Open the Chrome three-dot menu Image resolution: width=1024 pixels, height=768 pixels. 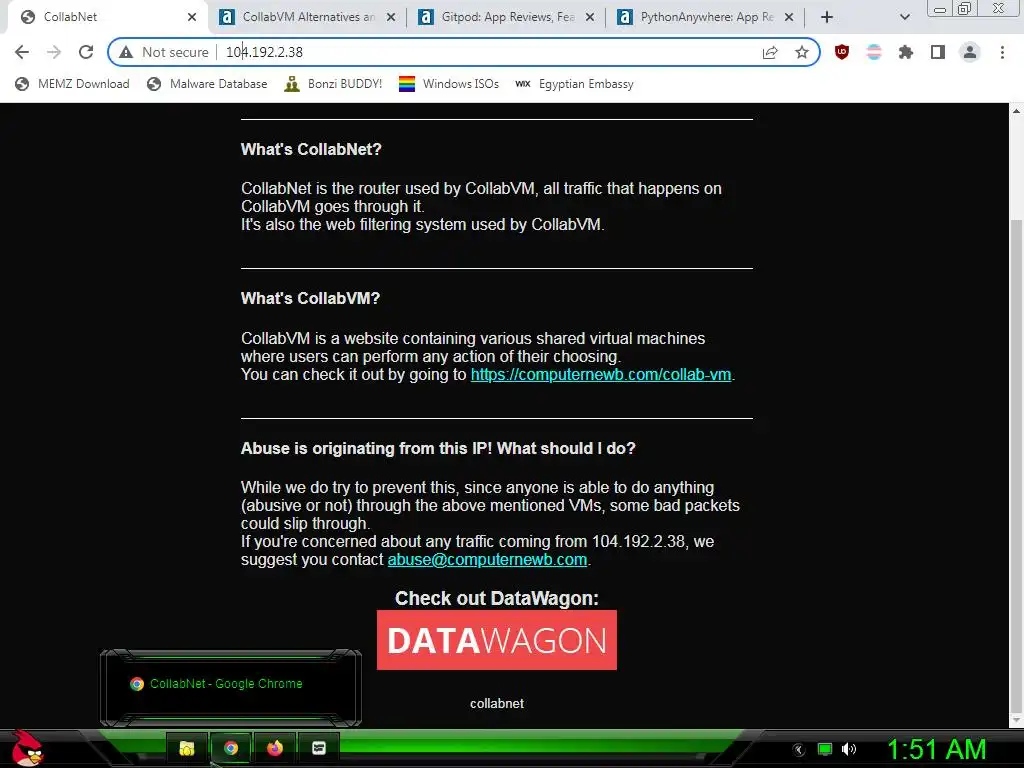1002,52
